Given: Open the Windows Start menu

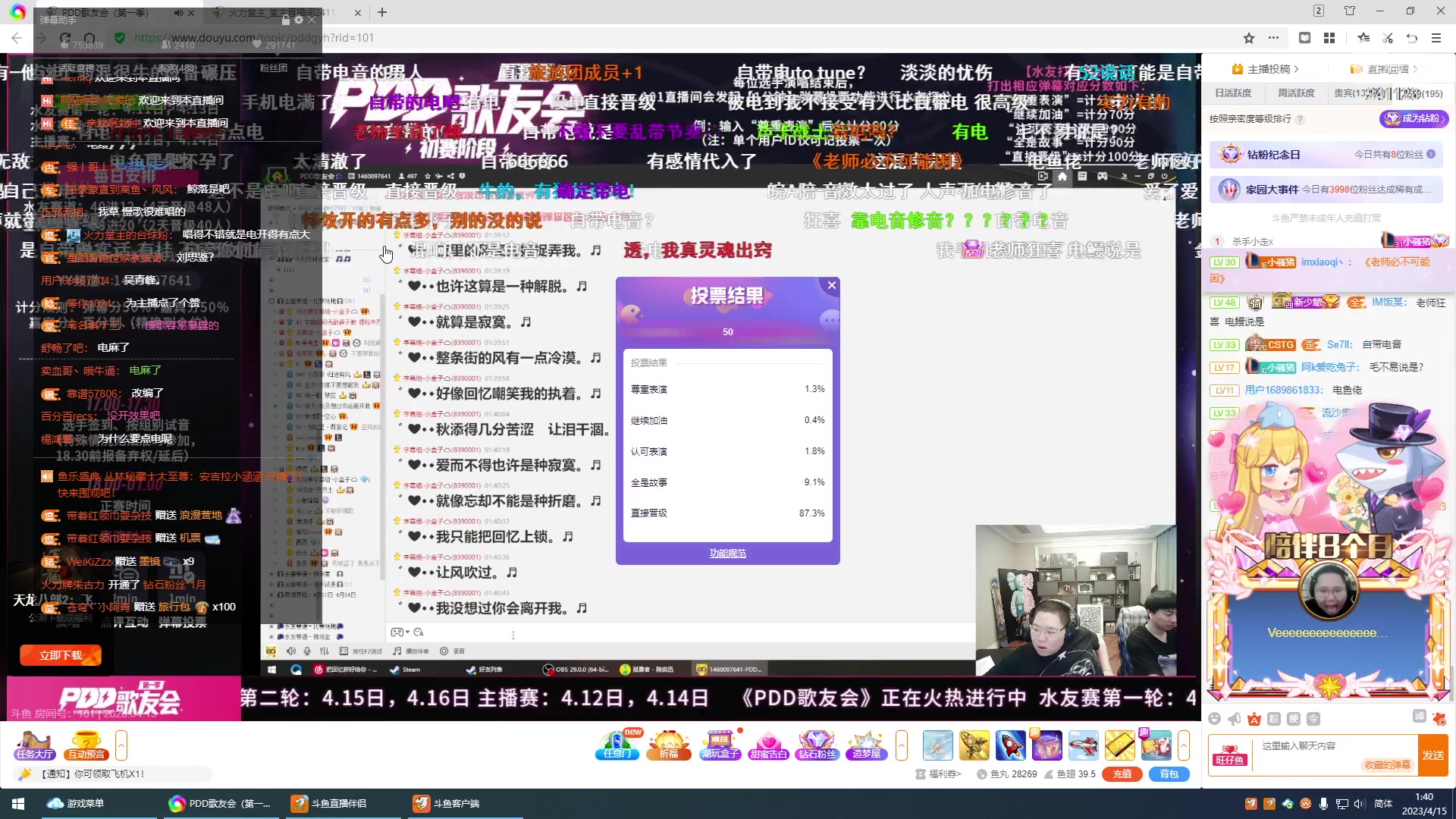Looking at the screenshot, I should (x=18, y=803).
